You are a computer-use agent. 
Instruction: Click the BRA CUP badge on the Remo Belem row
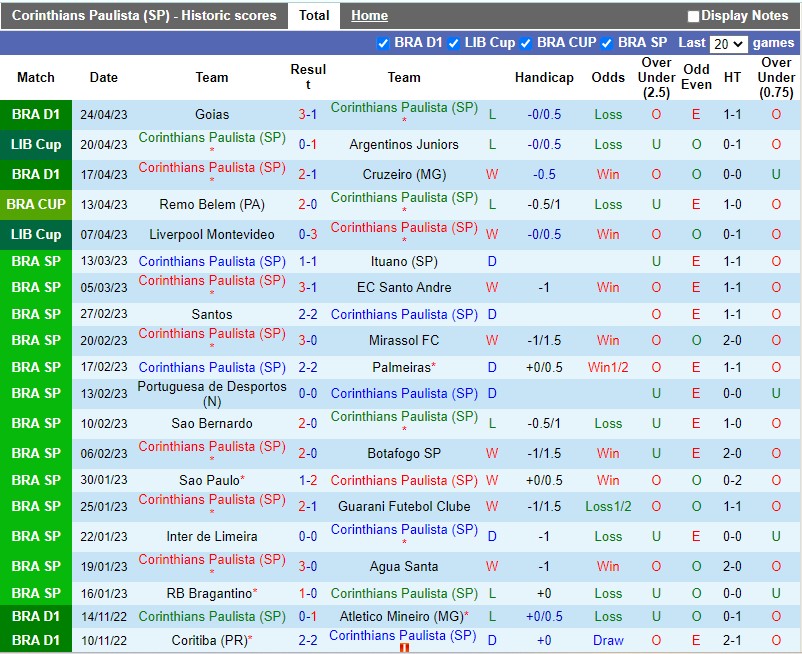(x=36, y=204)
